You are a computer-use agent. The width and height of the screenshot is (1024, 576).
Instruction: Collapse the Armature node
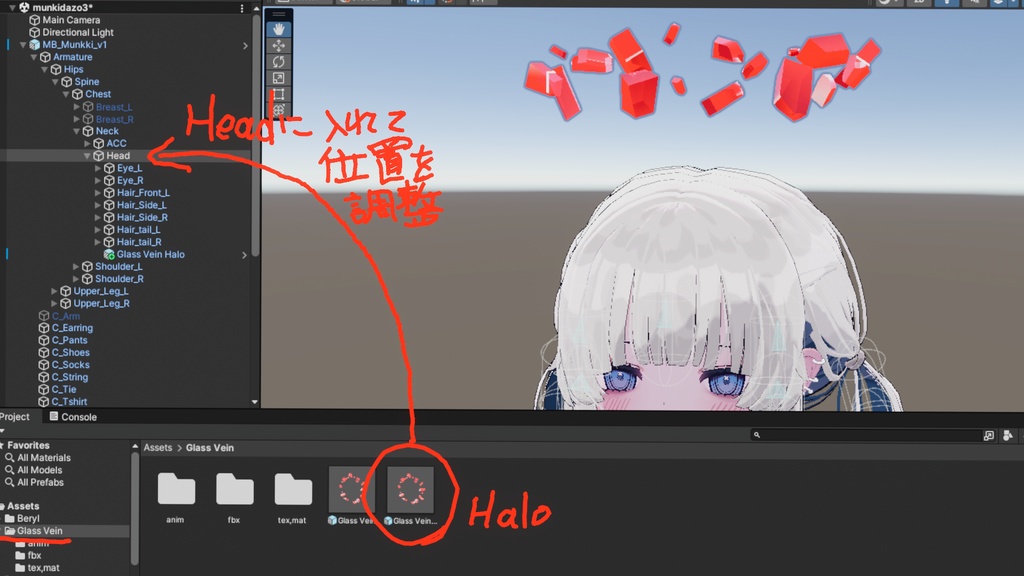[x=34, y=57]
